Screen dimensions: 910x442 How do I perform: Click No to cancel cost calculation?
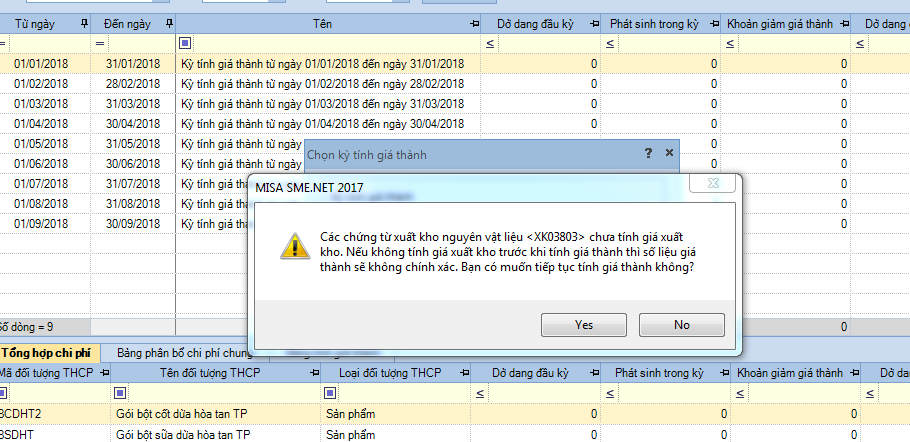(681, 325)
